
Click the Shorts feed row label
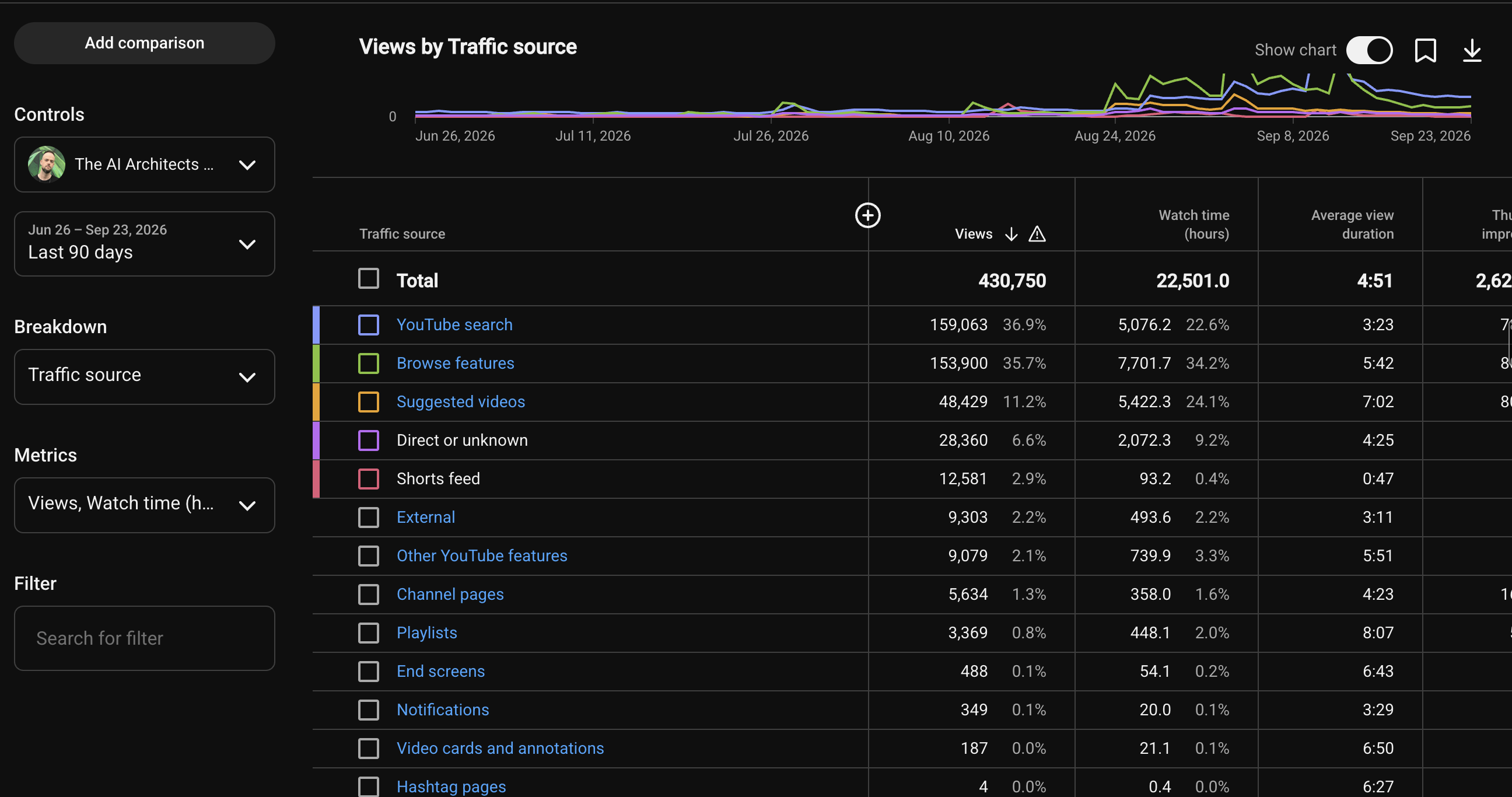438,479
